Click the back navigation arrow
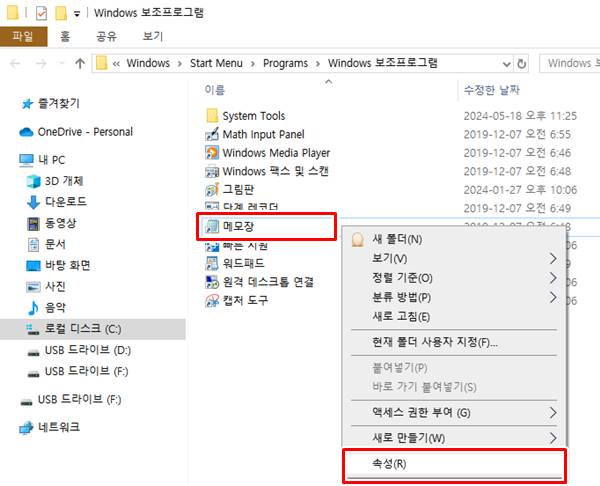The width and height of the screenshot is (600, 486). (x=15, y=63)
